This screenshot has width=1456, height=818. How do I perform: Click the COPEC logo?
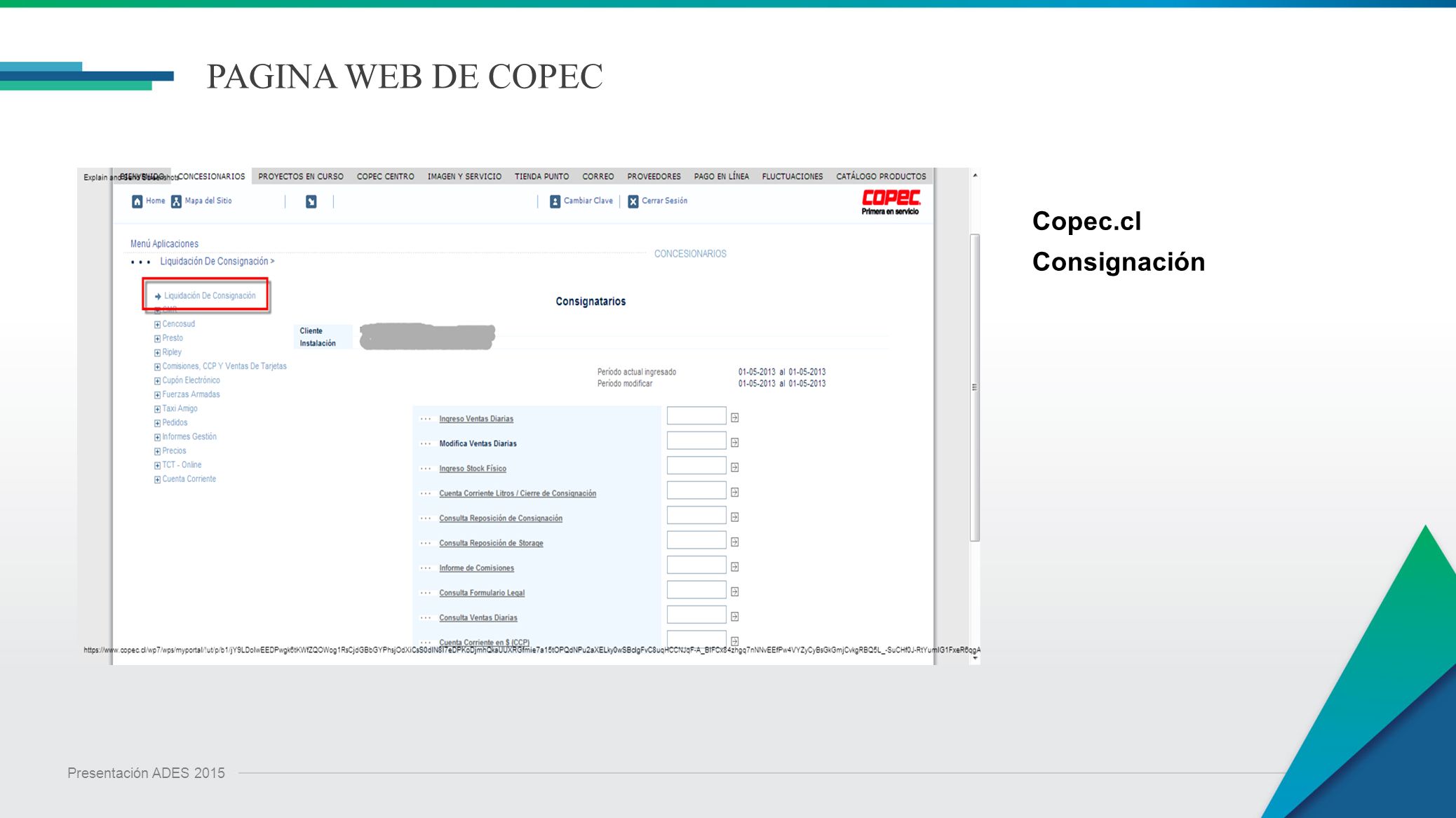891,202
